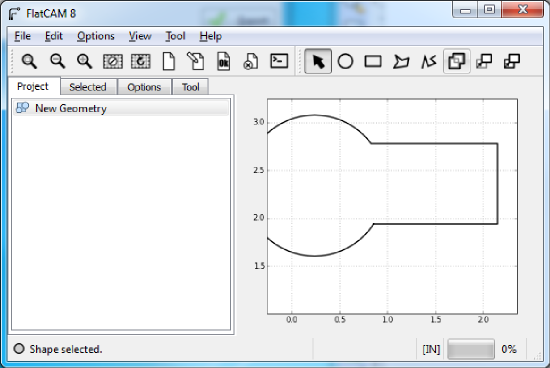
Task: Click the progress bar in status bar
Action: coord(471,349)
